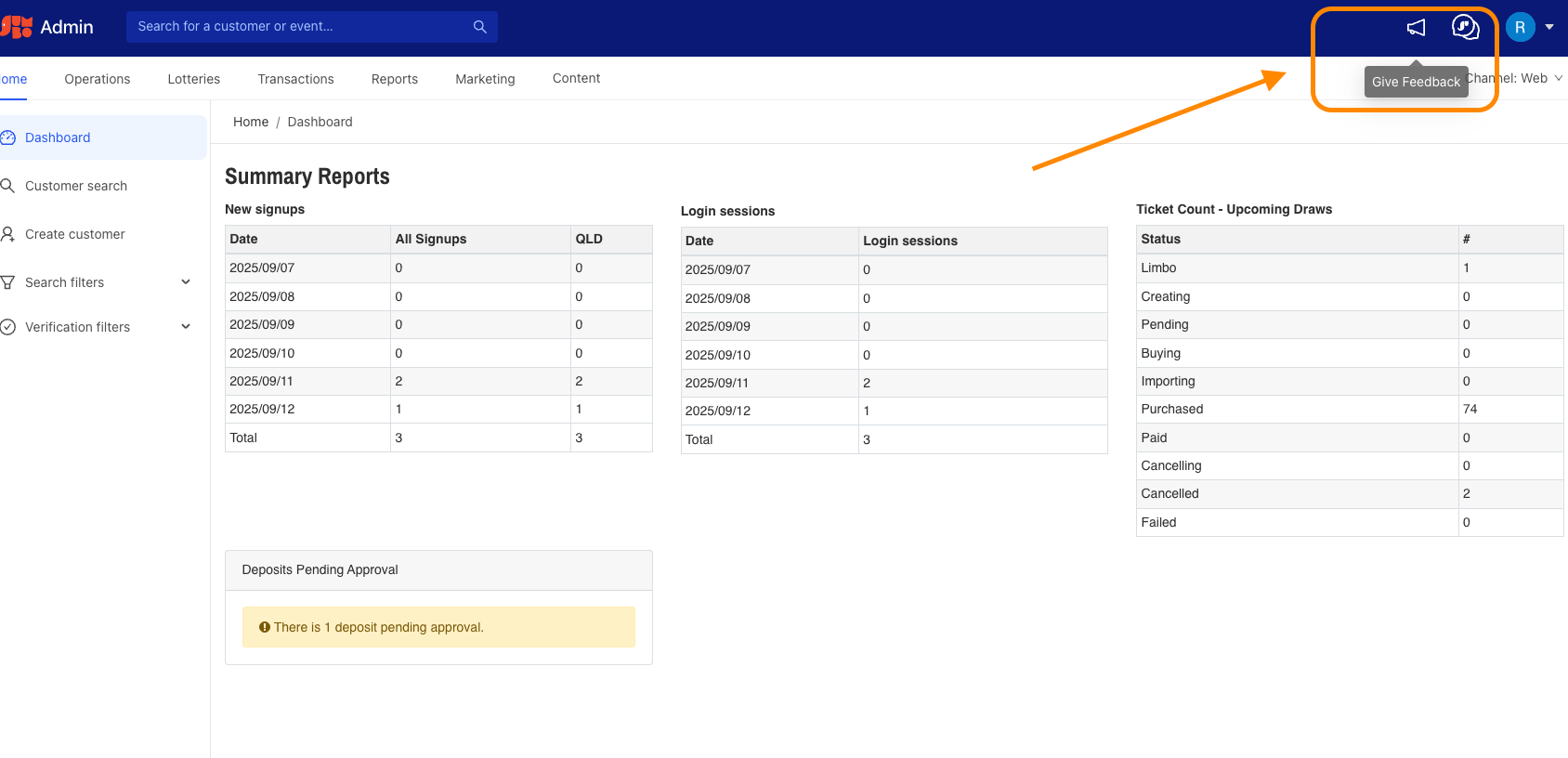Select Dashboard in the sidebar
Viewport: 1568px width, 758px height.
tap(58, 137)
